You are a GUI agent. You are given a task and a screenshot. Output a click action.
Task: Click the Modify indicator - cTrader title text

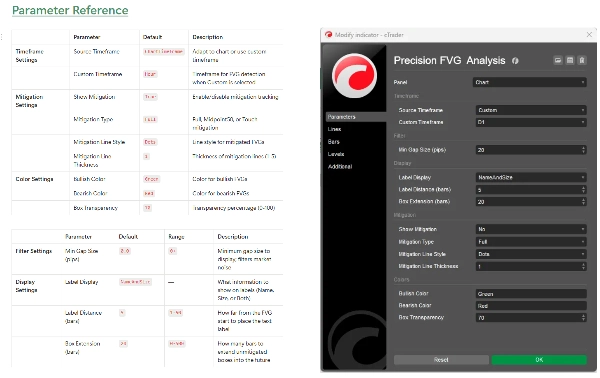(369, 35)
